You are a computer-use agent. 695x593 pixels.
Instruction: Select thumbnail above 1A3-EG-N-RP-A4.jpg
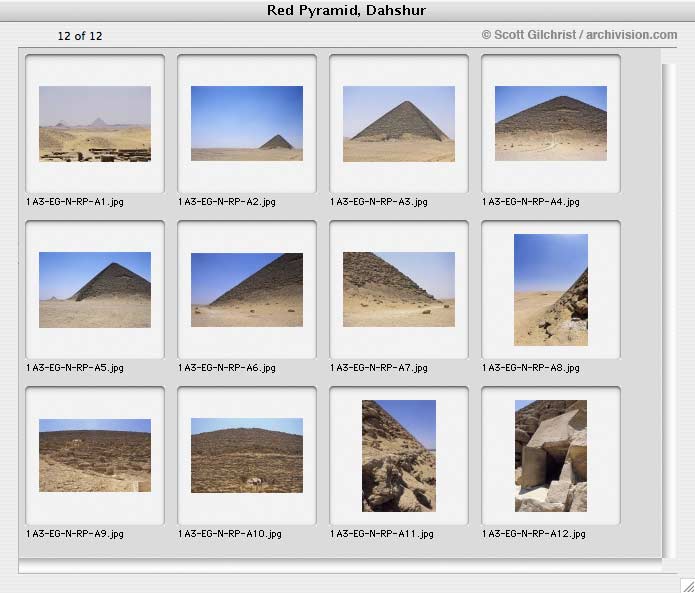pyautogui.click(x=551, y=124)
